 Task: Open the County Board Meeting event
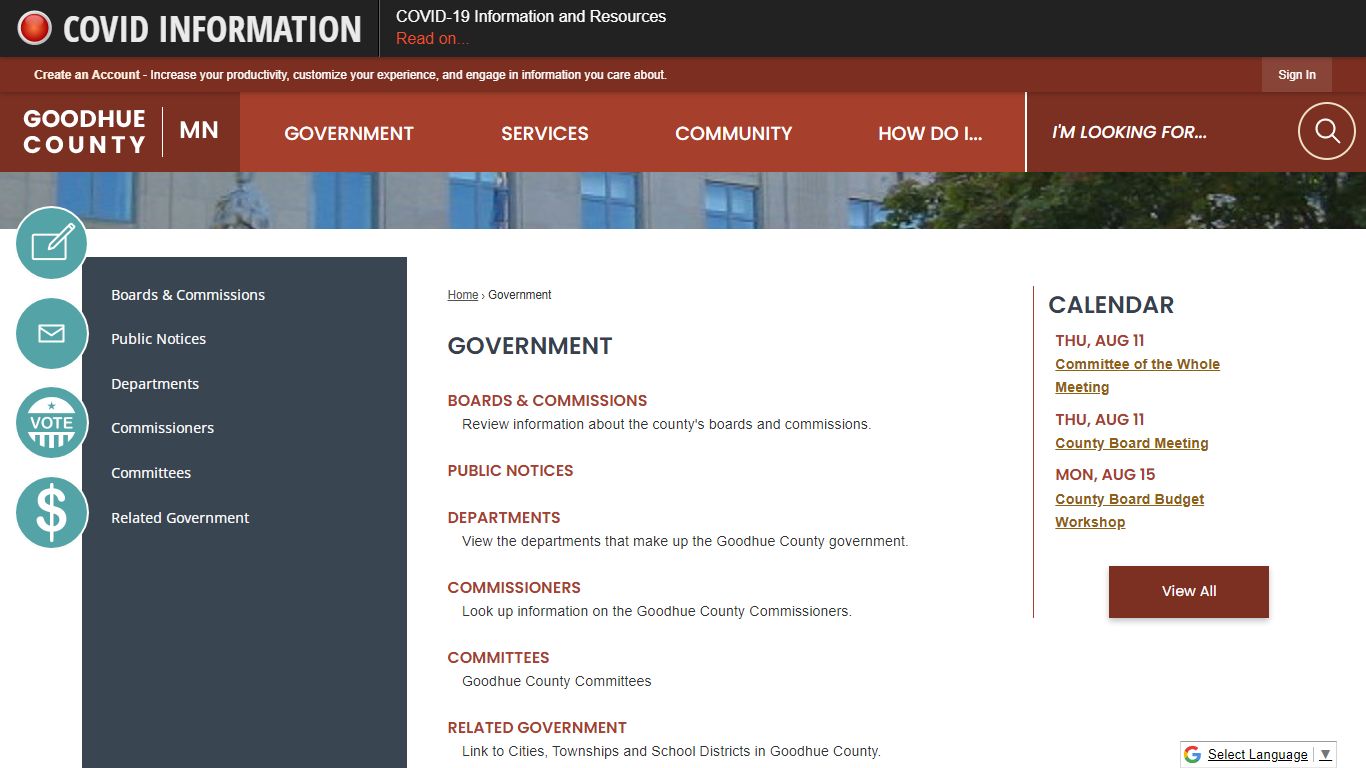point(1132,443)
